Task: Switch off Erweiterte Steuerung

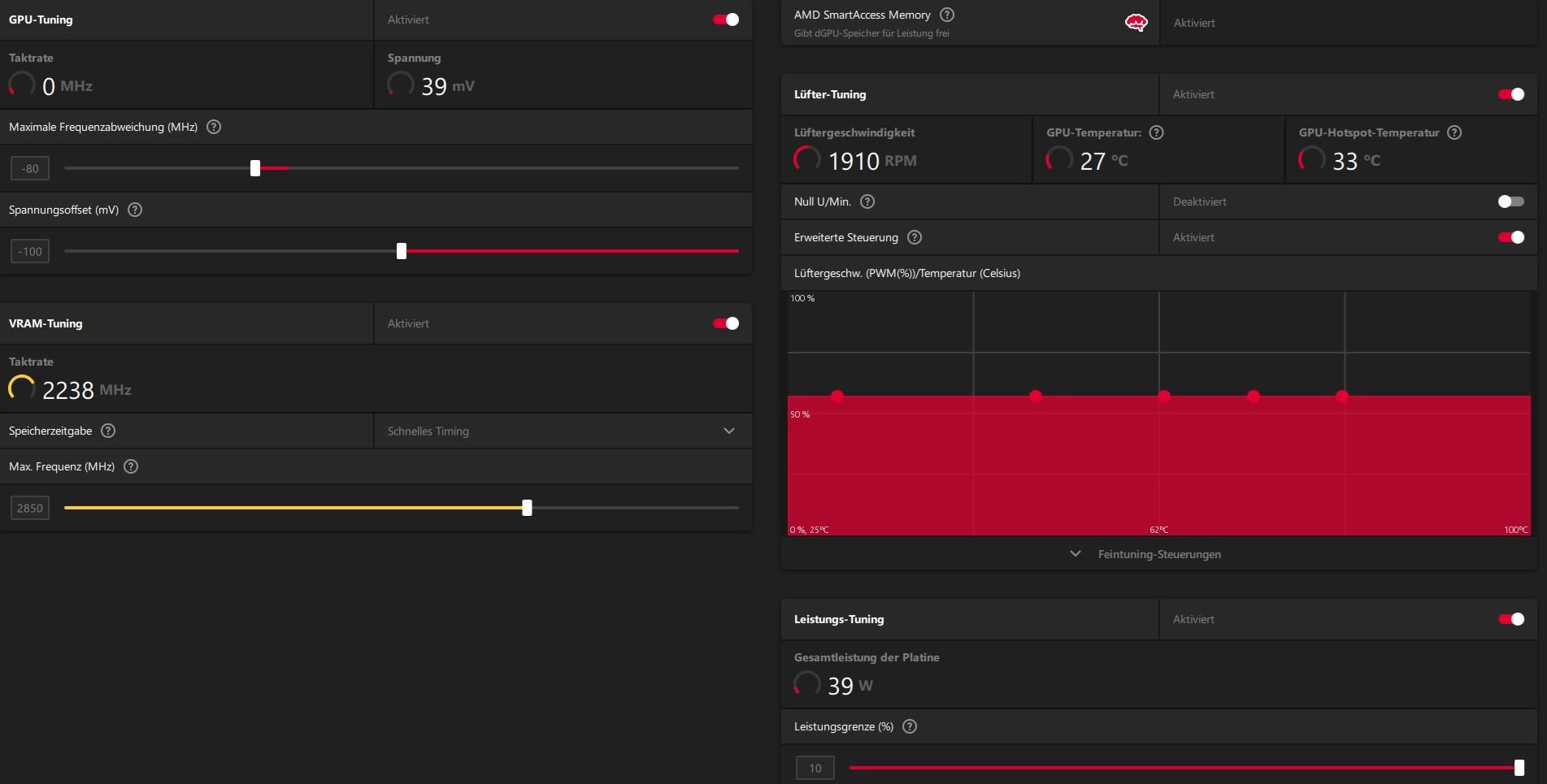Action: coord(1511,237)
